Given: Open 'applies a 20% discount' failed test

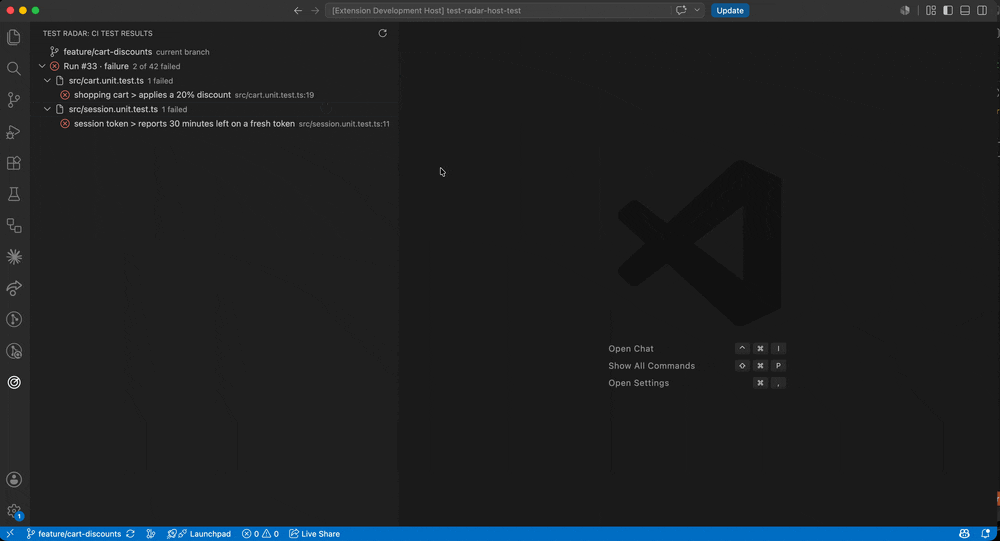Looking at the screenshot, I should tap(215, 95).
